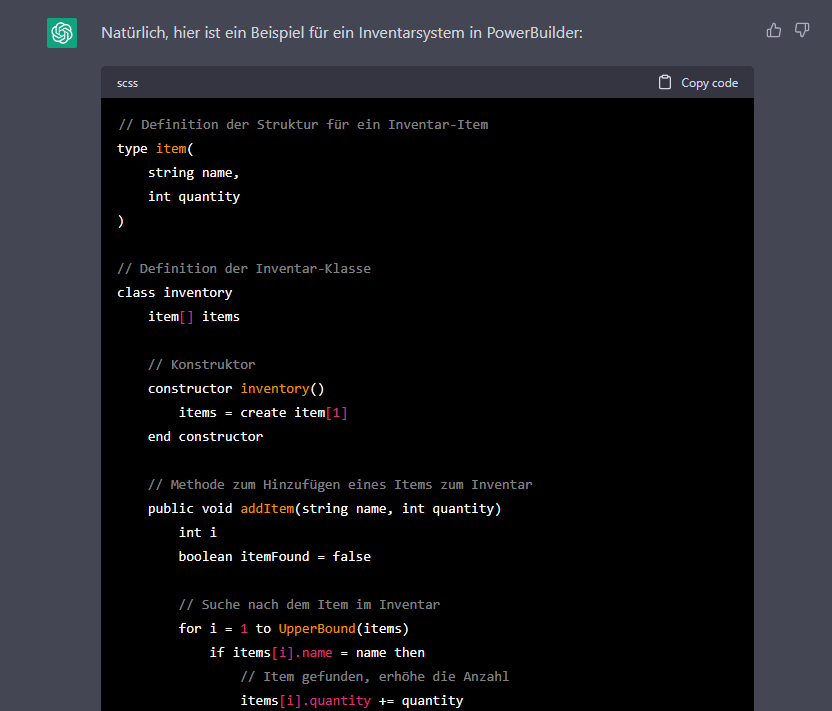The width and height of the screenshot is (832, 711).
Task: Click the orange "addItem" method name
Action: click(266, 509)
